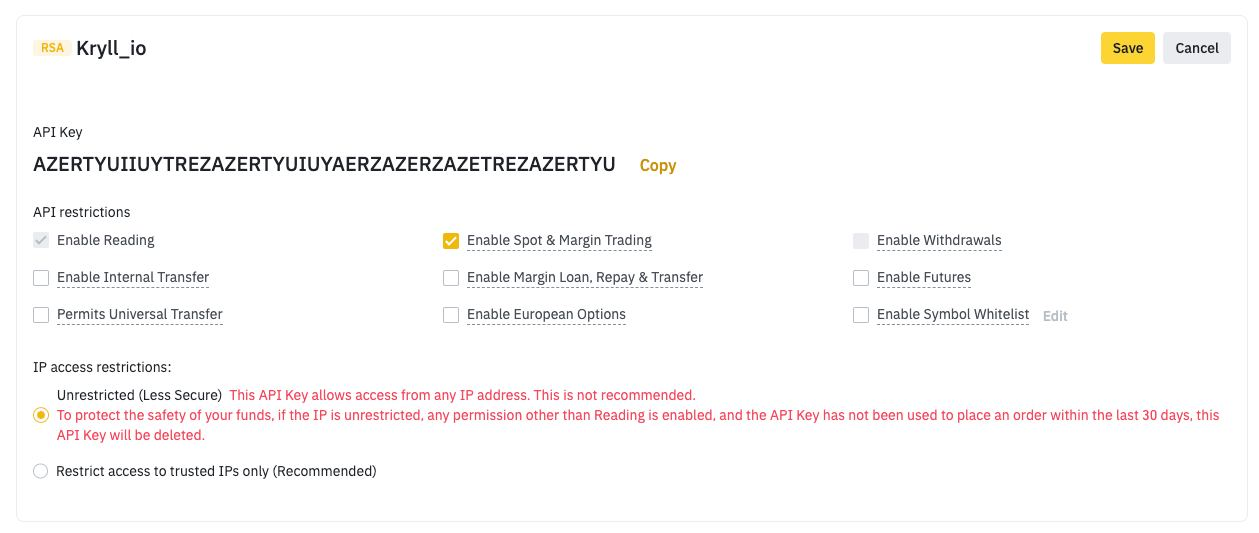1259x533 pixels.
Task: Enable Futures checkbox
Action: click(x=861, y=277)
